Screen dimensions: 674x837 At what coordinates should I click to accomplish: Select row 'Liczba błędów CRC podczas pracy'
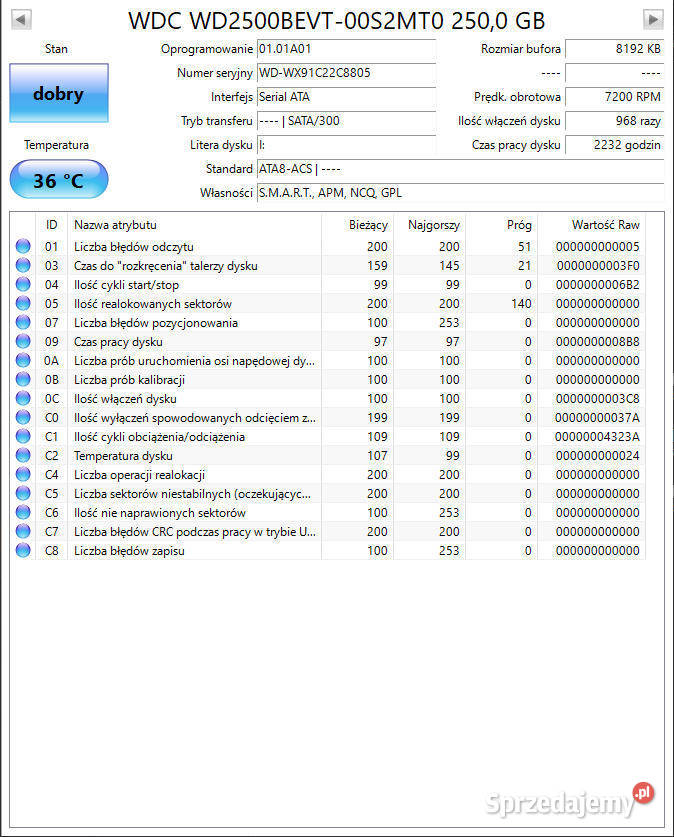(x=328, y=532)
